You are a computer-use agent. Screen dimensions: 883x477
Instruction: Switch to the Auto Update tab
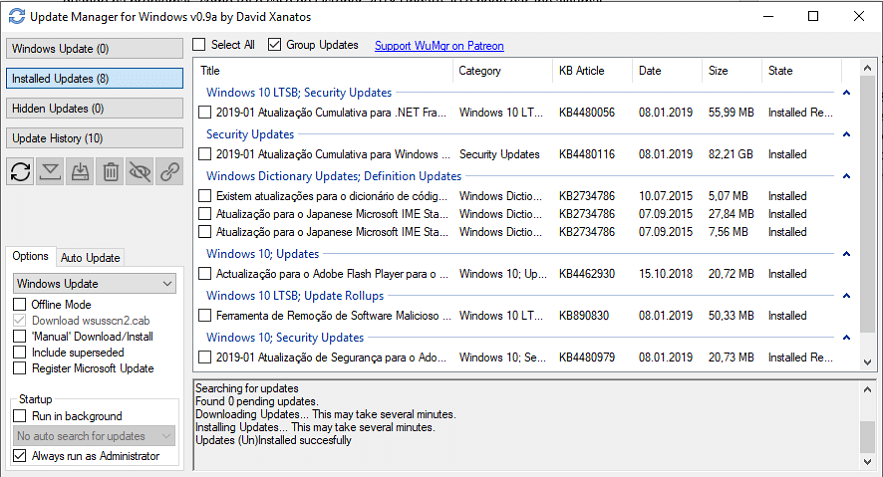pyautogui.click(x=90, y=258)
